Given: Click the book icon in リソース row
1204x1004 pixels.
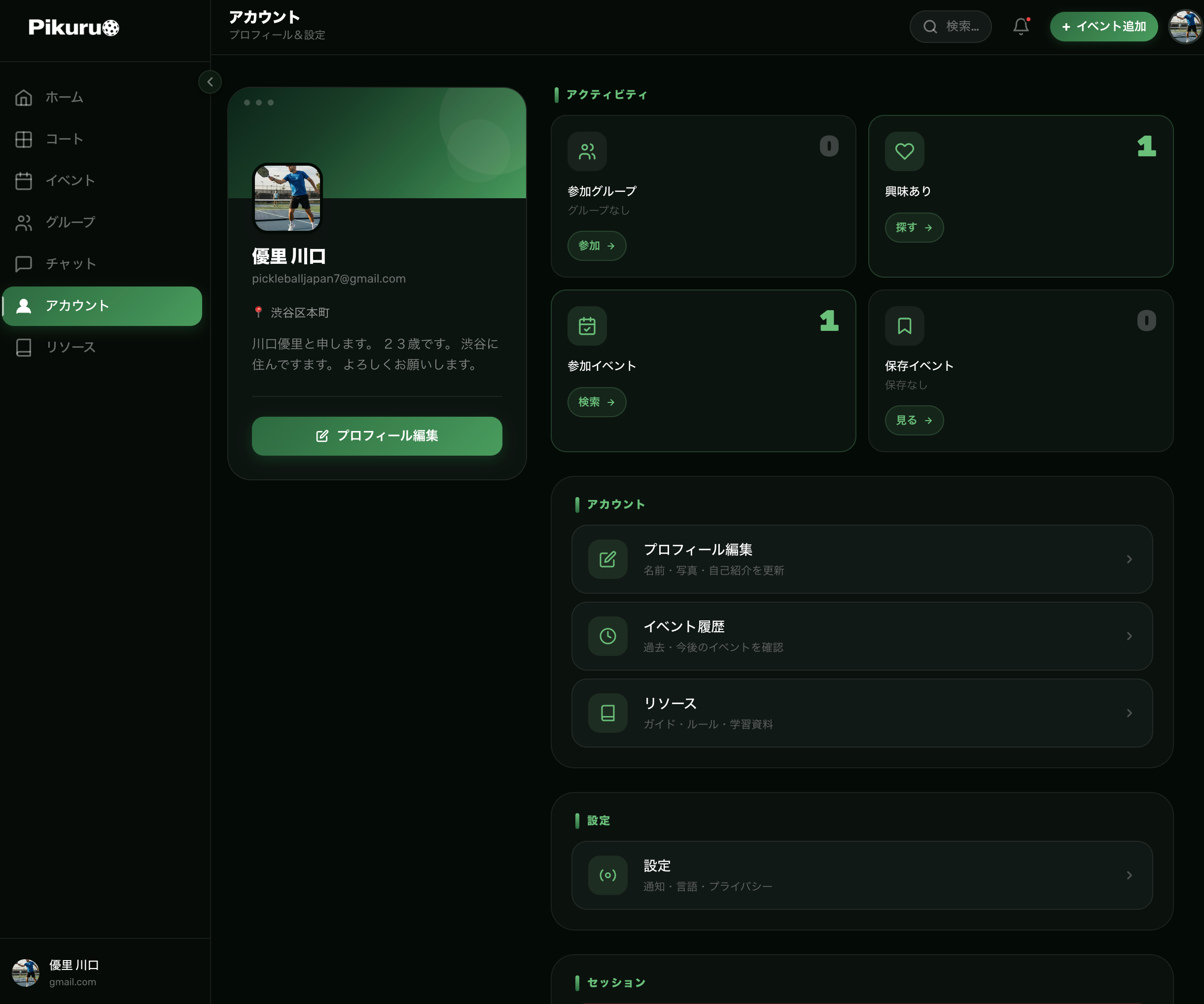Looking at the screenshot, I should coord(608,713).
